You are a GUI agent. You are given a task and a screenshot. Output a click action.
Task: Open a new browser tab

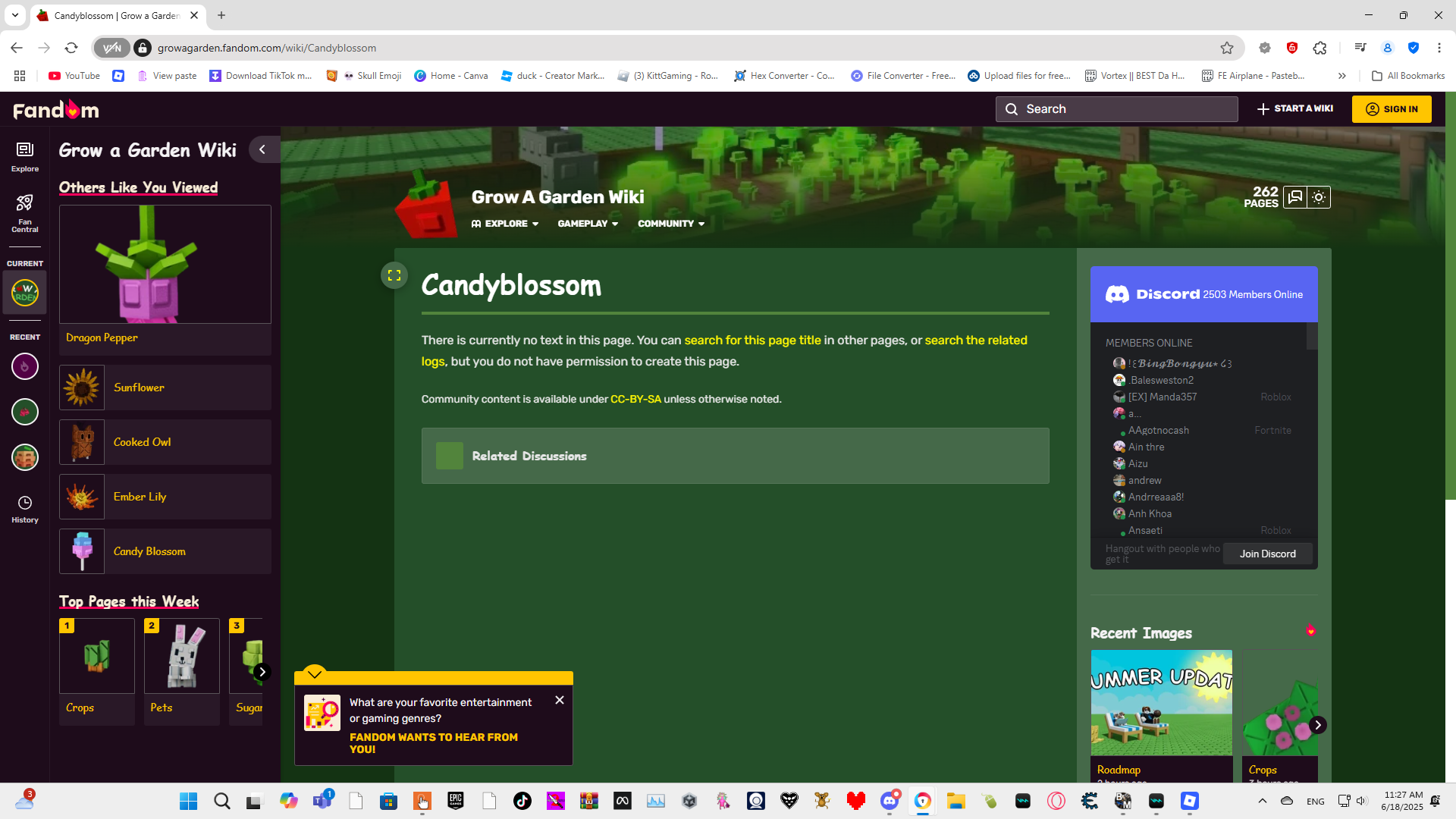click(x=221, y=15)
